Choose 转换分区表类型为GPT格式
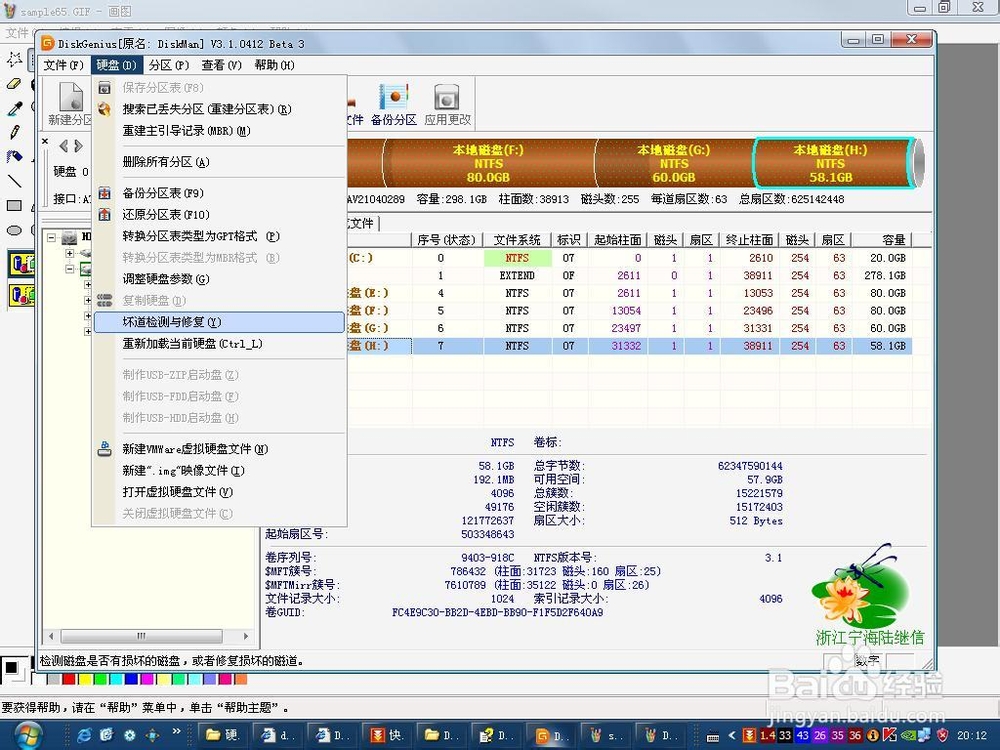 click(219, 236)
